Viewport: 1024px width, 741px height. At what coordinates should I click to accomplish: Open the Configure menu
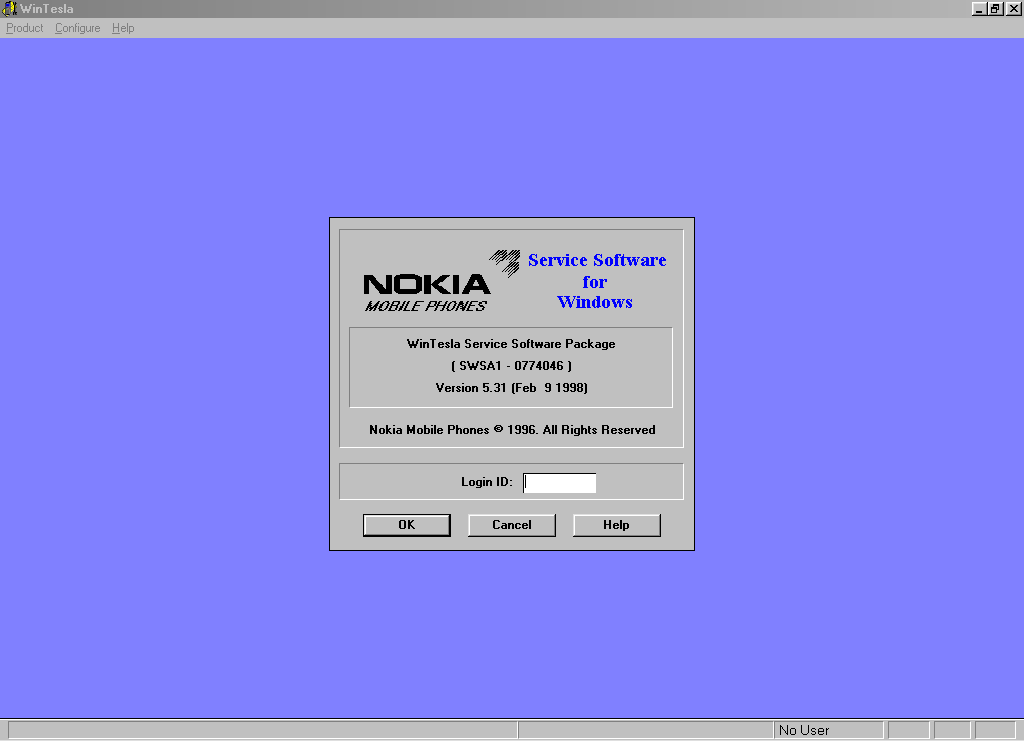pos(78,28)
